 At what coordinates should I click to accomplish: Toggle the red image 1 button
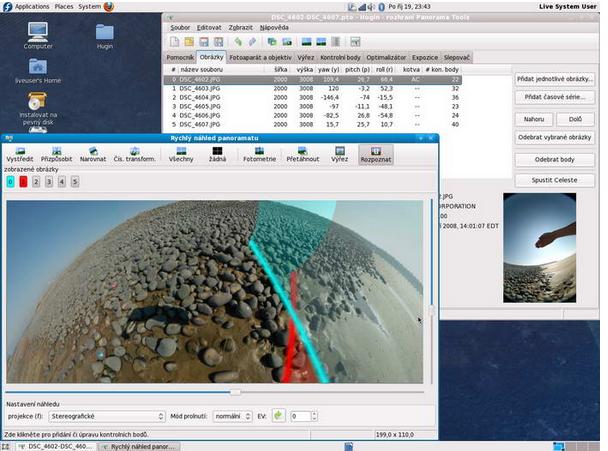23,181
